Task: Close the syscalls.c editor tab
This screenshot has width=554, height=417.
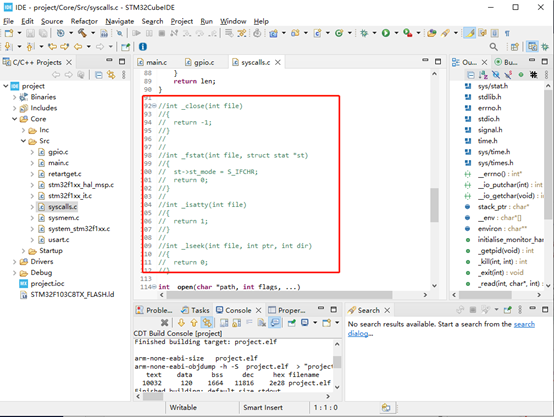Action: point(278,62)
